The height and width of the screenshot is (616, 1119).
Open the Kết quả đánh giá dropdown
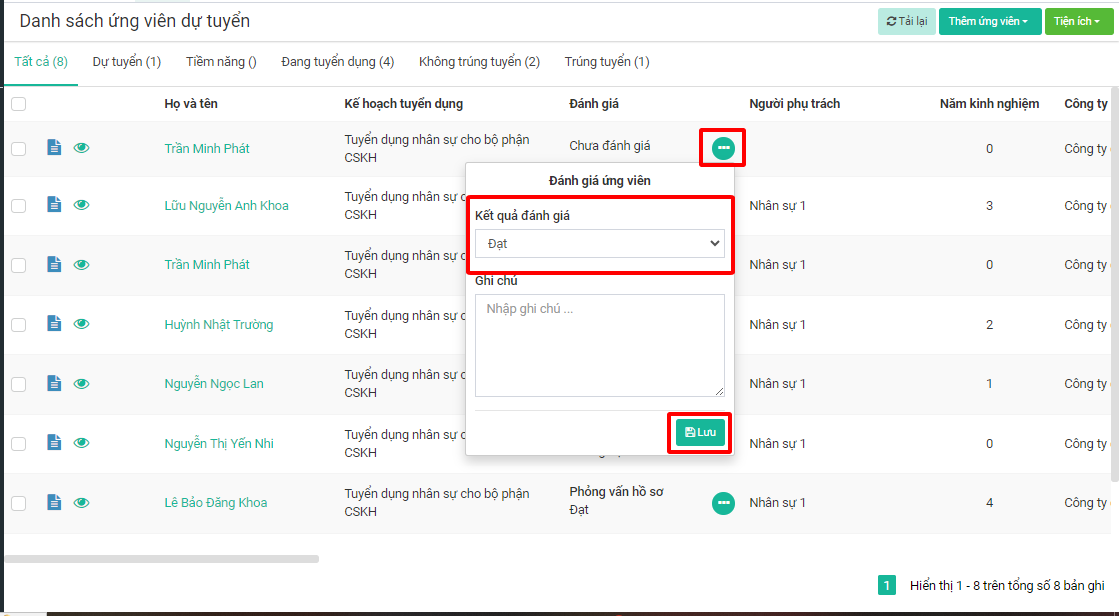[599, 243]
